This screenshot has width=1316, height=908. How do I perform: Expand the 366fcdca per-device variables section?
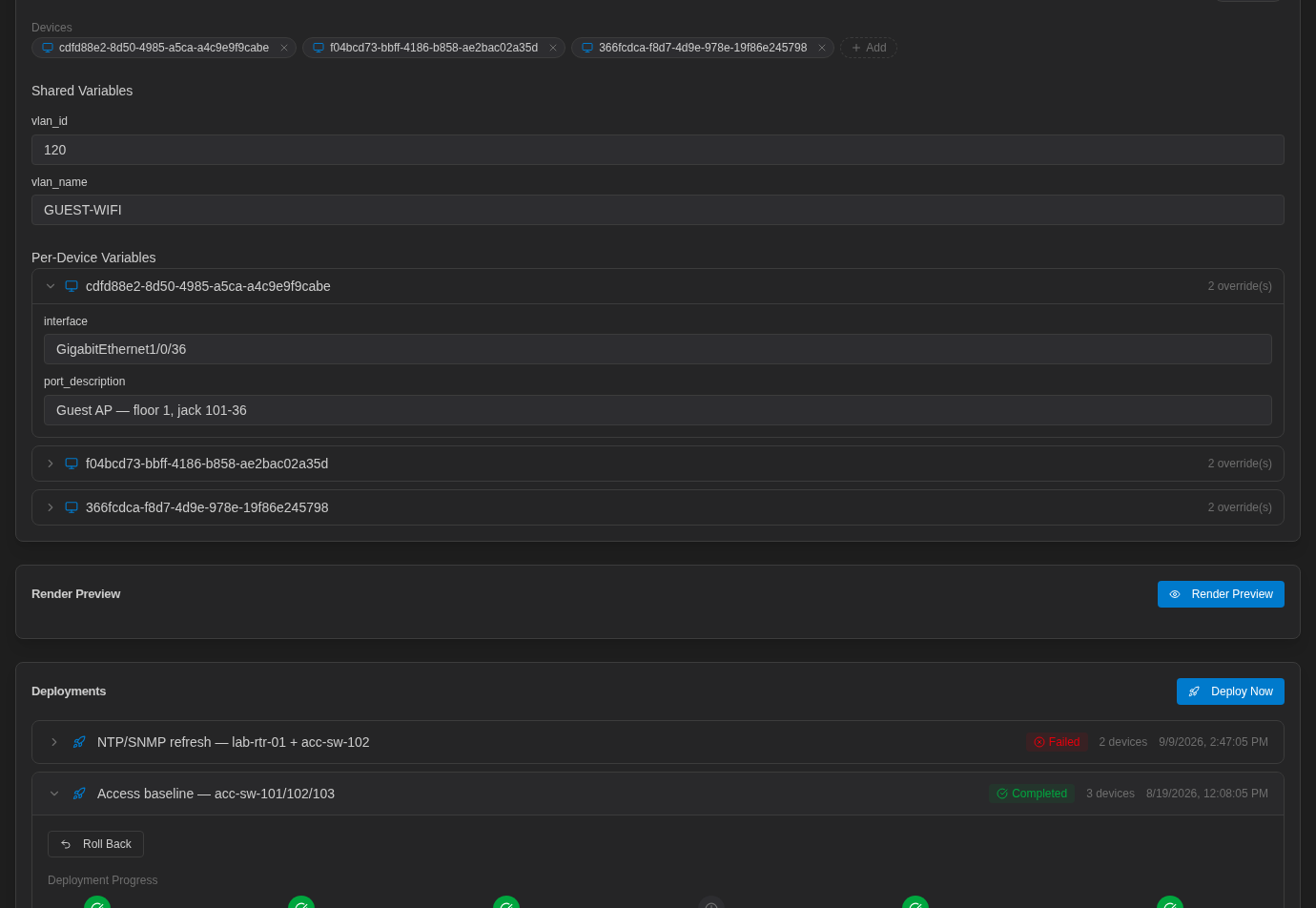pyautogui.click(x=51, y=507)
